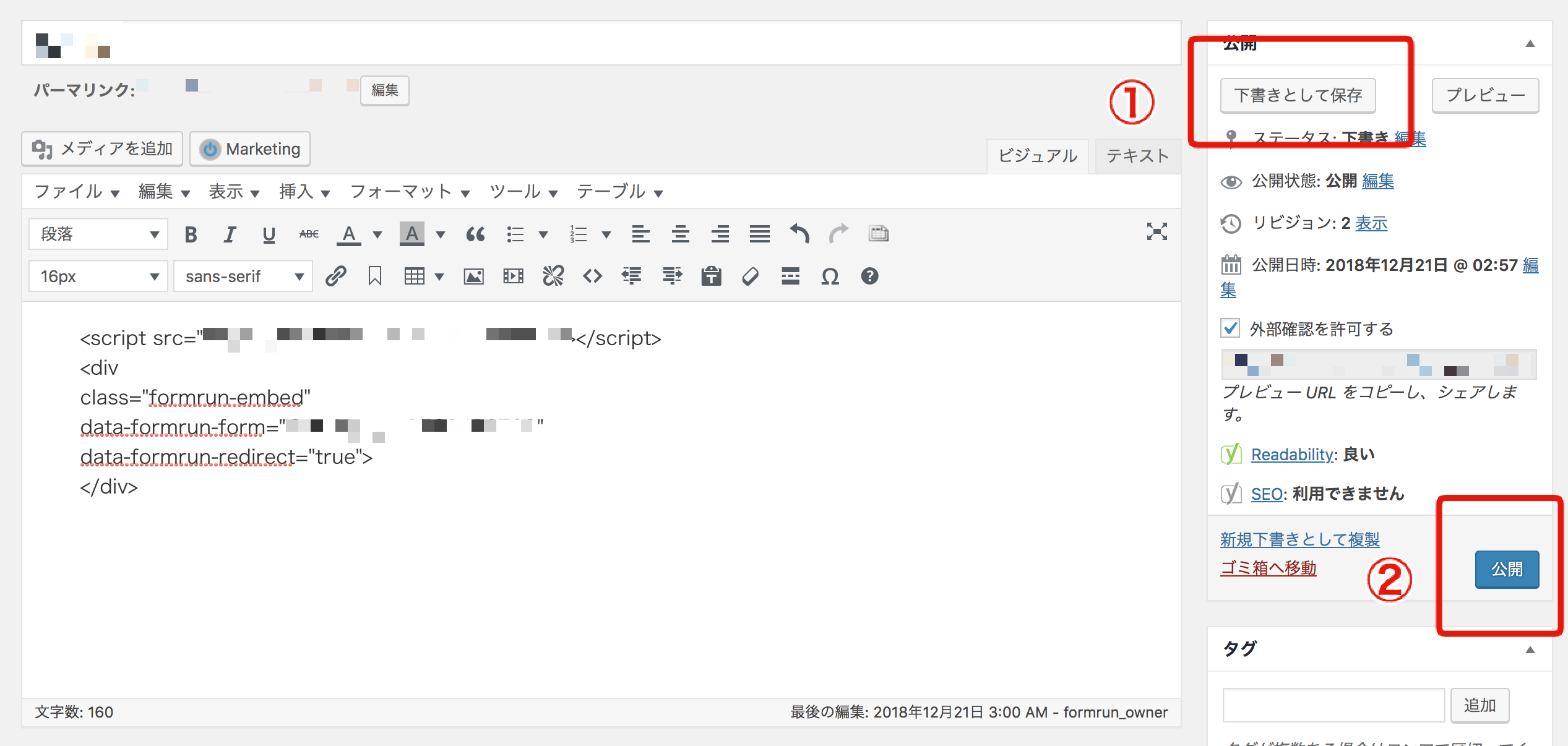This screenshot has width=1568, height=746.
Task: Expand the numbered list style options
Action: click(606, 234)
